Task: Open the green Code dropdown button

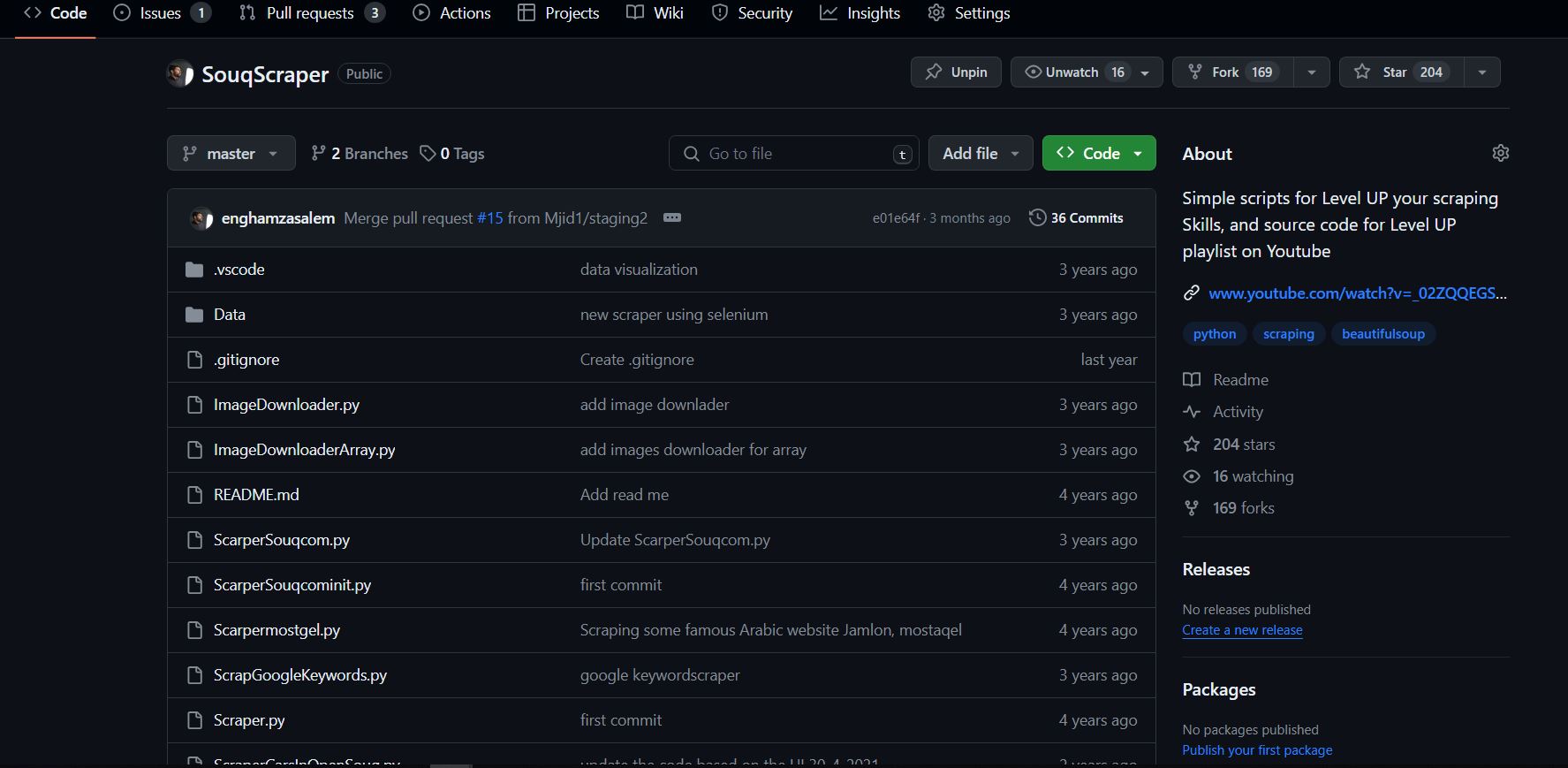Action: [x=1099, y=153]
